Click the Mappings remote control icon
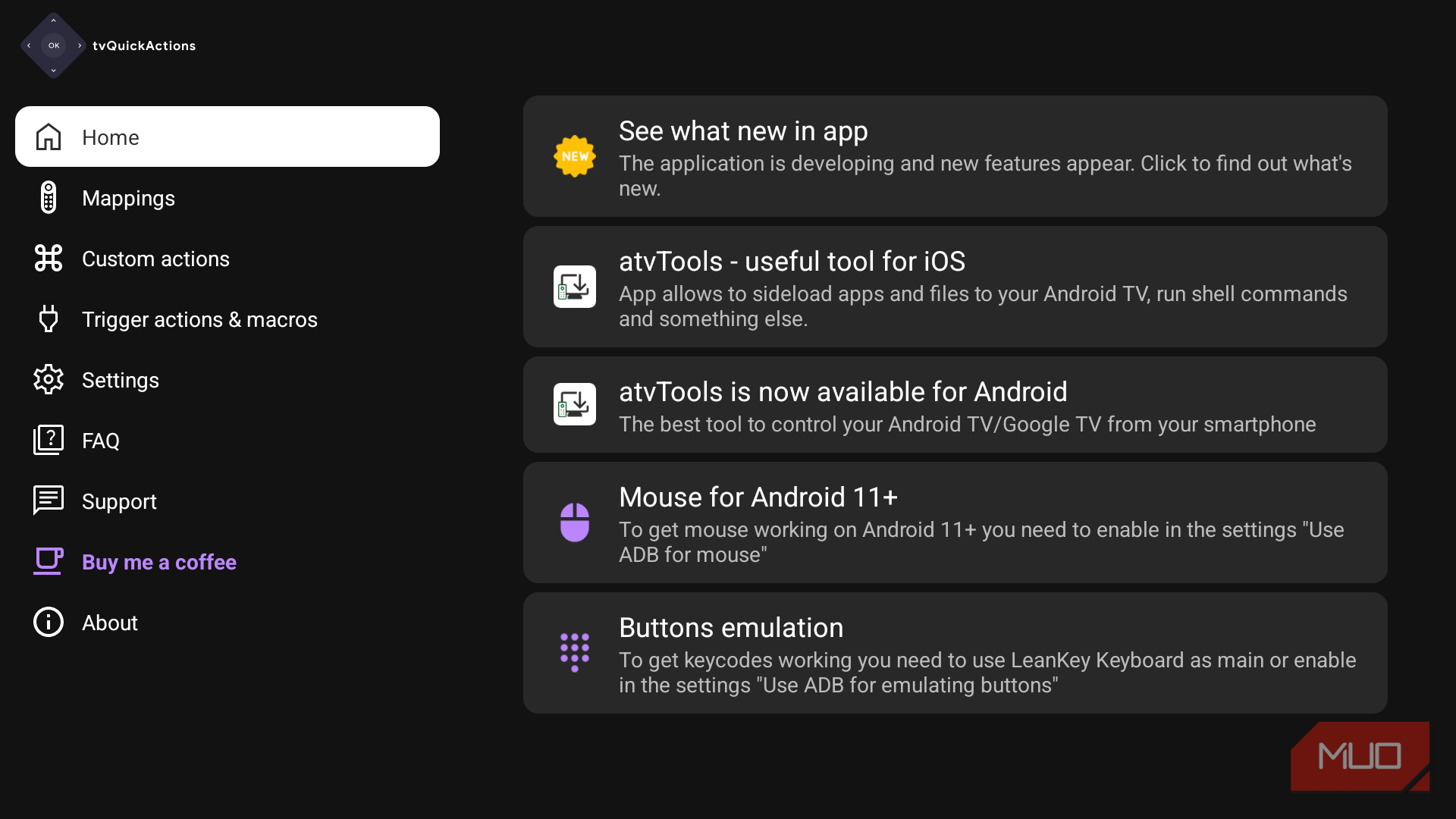The width and height of the screenshot is (1456, 819). coord(49,198)
